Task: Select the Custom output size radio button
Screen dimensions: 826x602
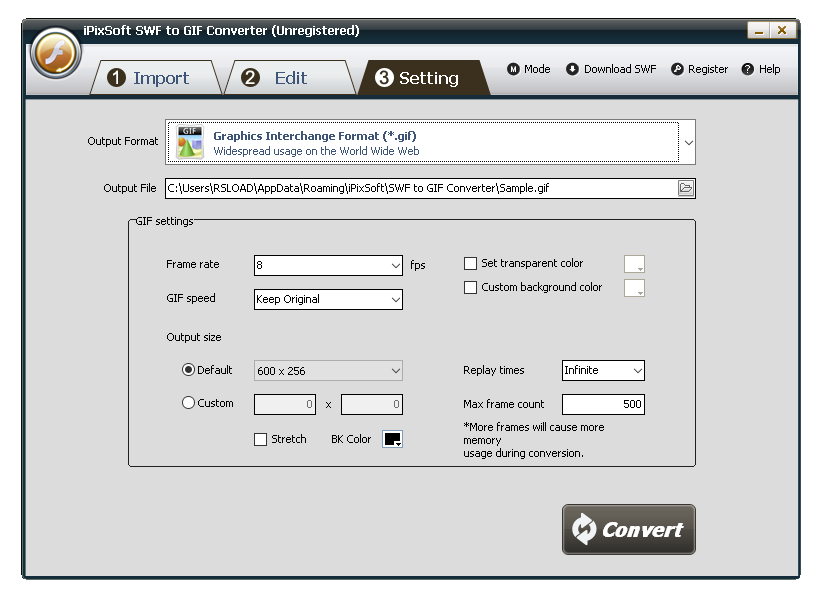Action: coord(187,403)
